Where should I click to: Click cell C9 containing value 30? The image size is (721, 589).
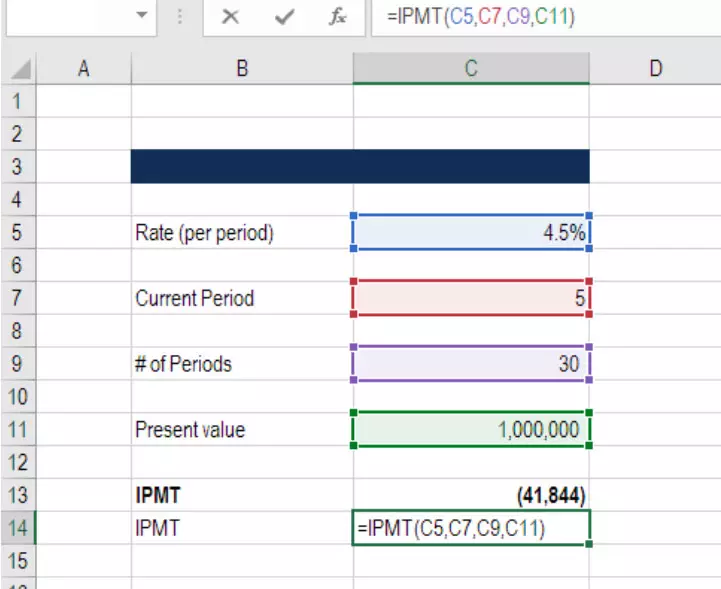[x=471, y=364]
